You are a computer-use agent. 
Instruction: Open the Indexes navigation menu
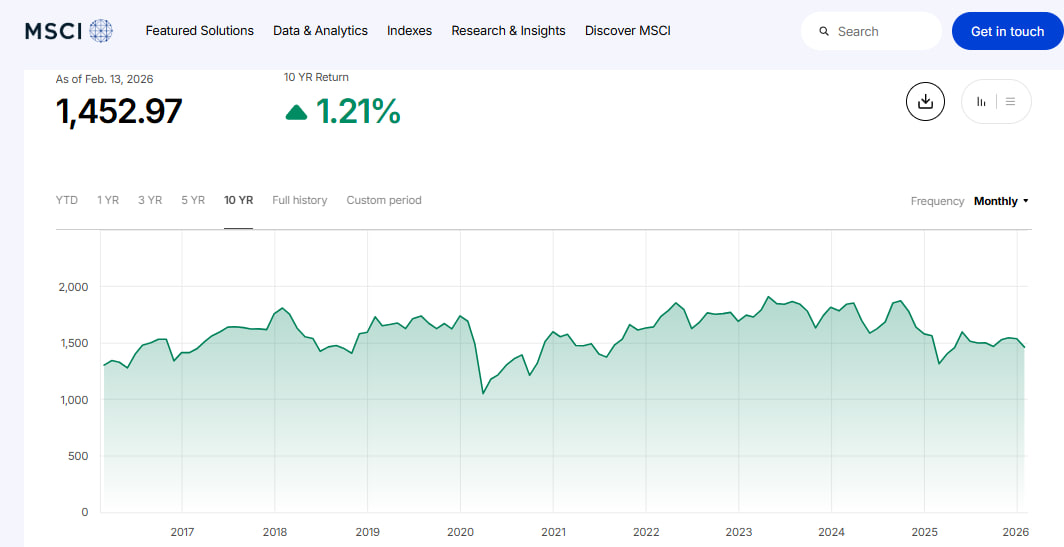409,31
